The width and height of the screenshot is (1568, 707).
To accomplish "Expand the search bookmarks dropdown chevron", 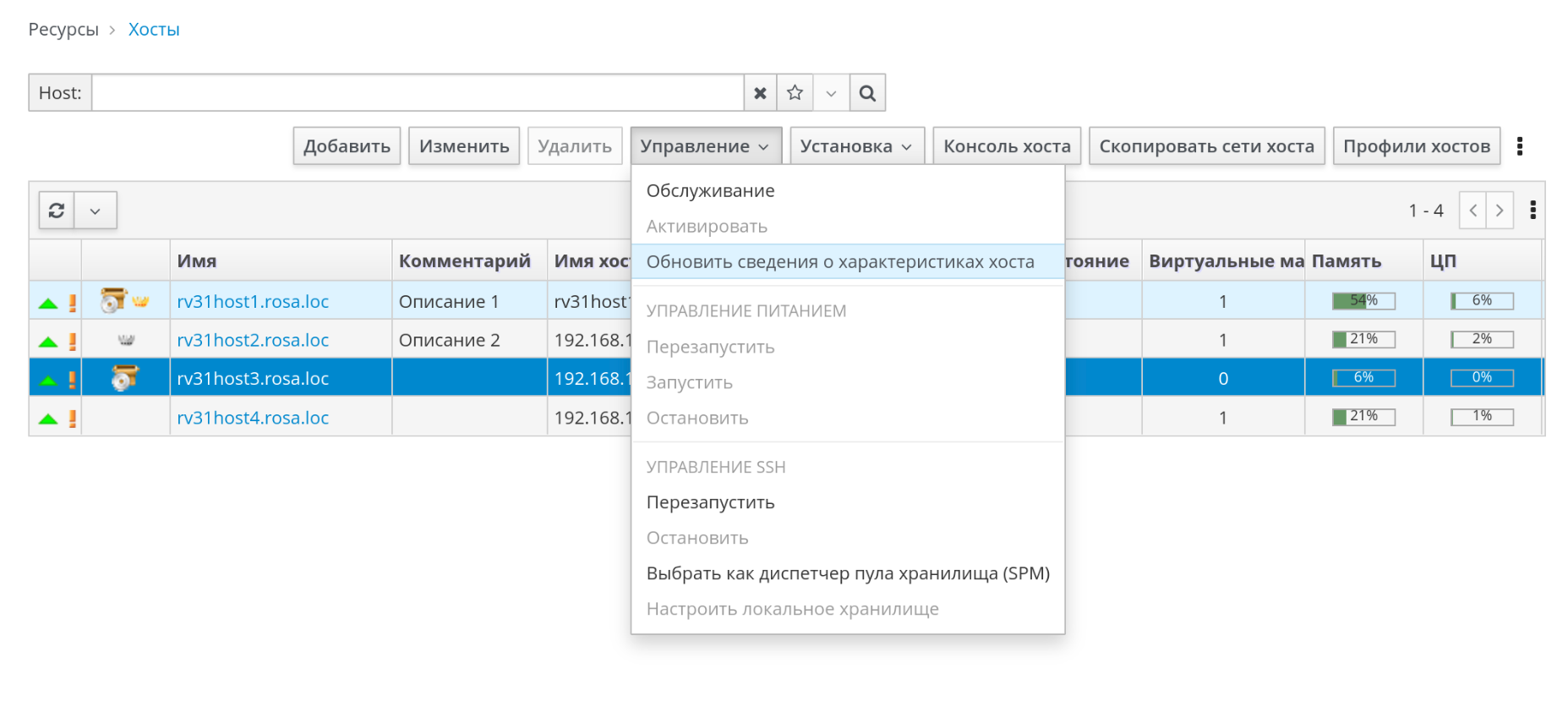I will pos(831,93).
